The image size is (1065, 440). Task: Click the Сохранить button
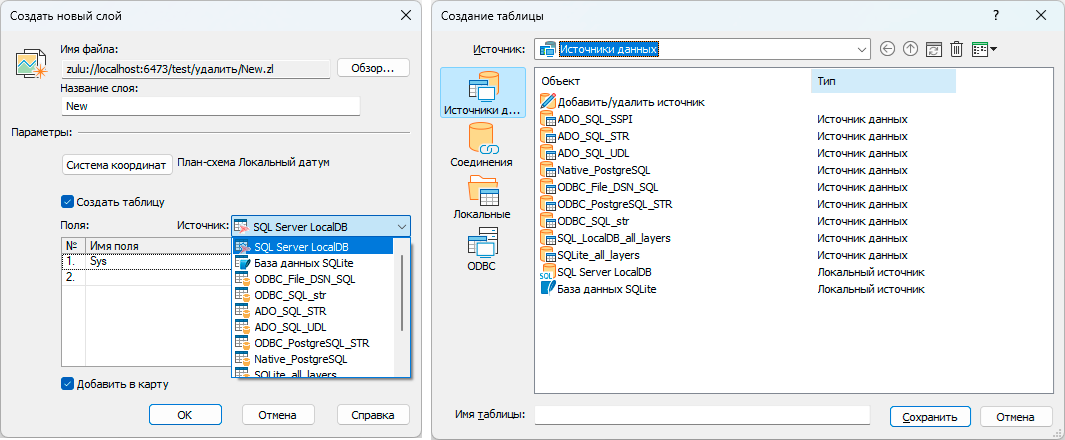(x=929, y=416)
